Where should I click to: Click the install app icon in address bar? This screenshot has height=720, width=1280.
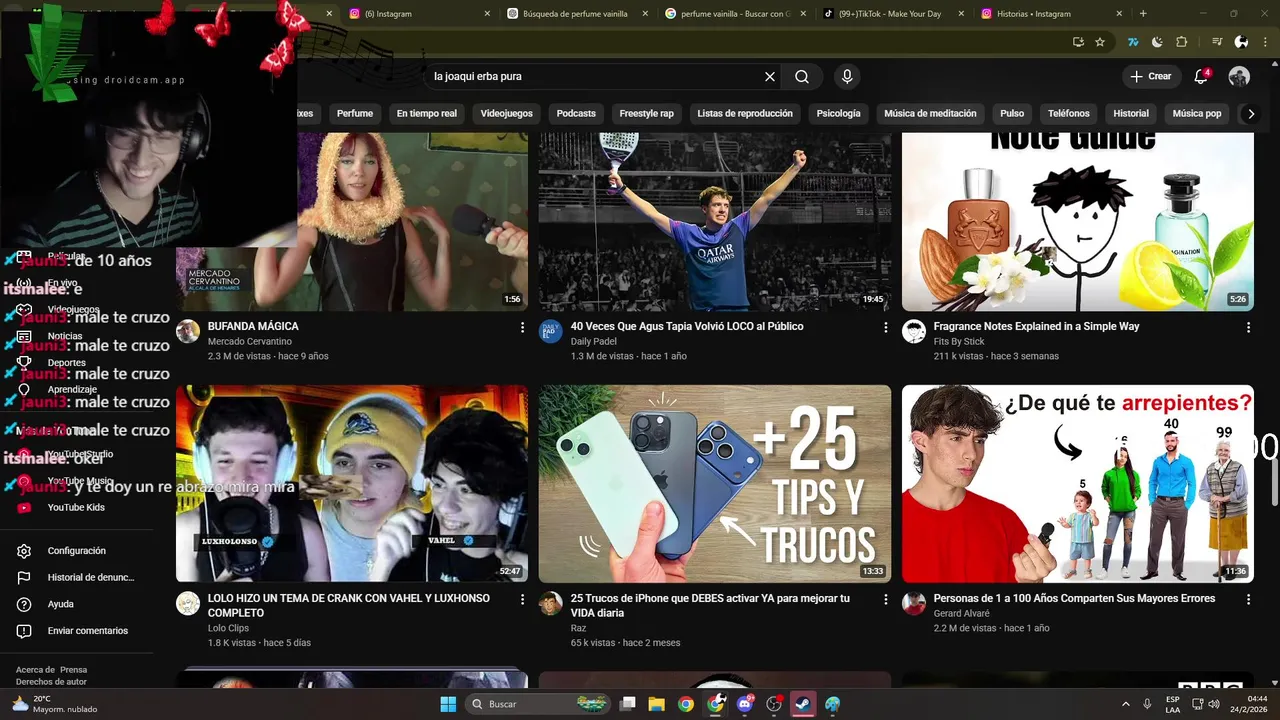[1078, 42]
